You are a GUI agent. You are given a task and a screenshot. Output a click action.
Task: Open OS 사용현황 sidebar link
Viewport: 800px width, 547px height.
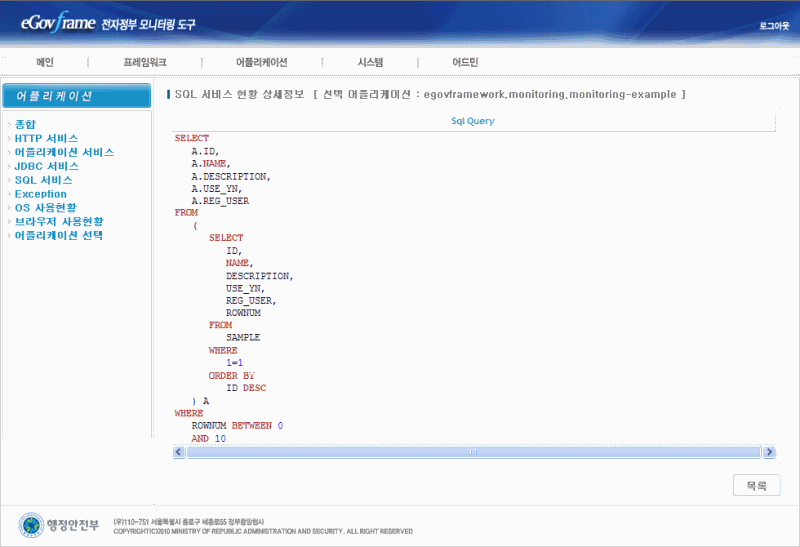coord(52,208)
